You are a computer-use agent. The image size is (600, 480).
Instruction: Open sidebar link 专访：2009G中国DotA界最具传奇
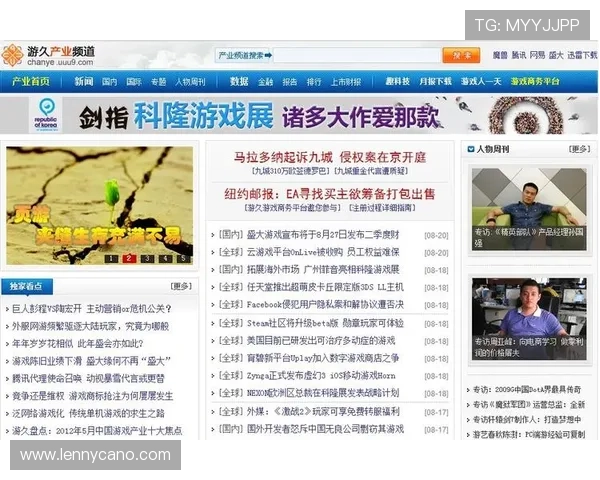tap(527, 390)
